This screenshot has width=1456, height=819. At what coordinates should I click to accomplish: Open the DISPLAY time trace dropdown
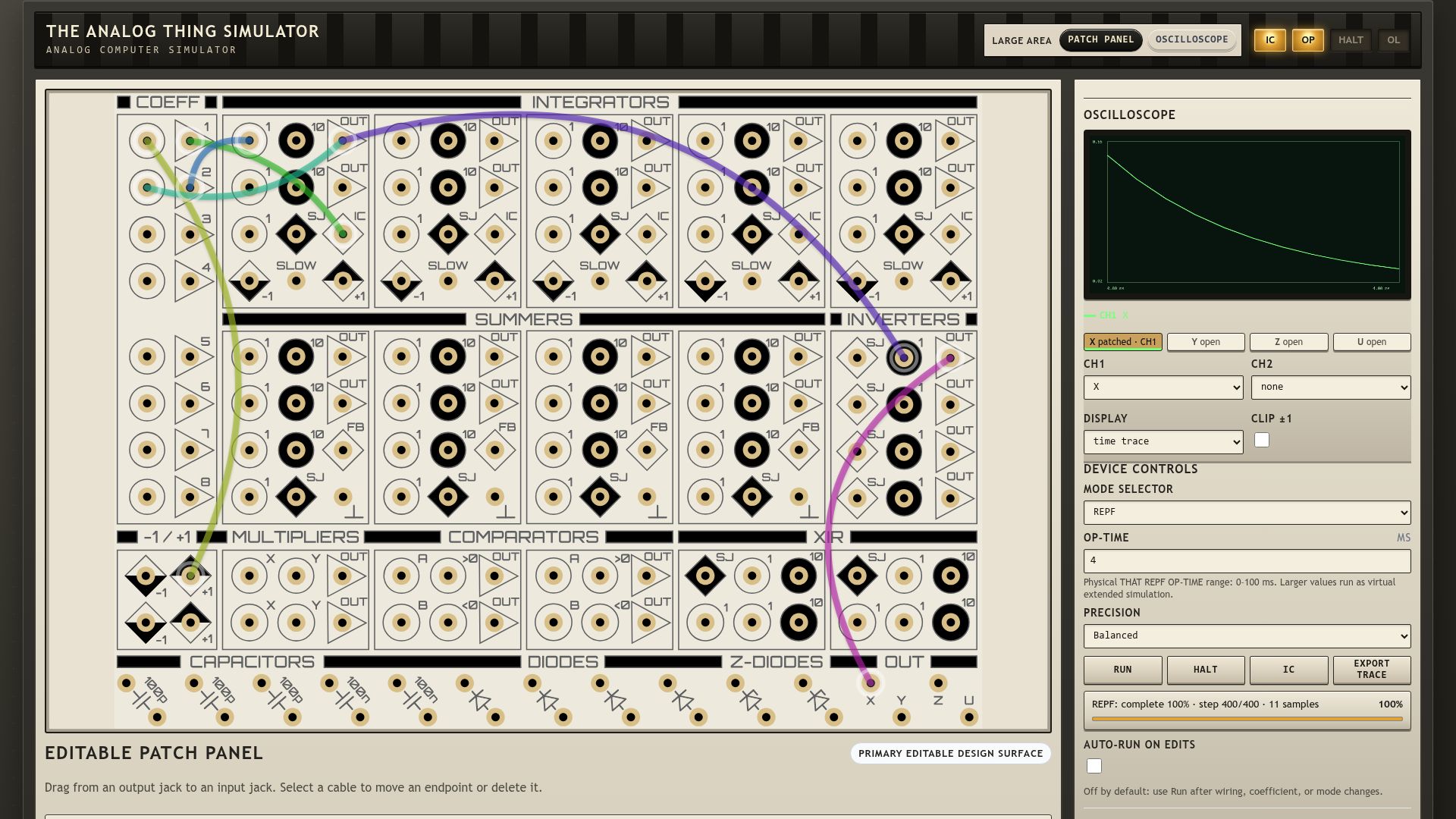tap(1163, 441)
